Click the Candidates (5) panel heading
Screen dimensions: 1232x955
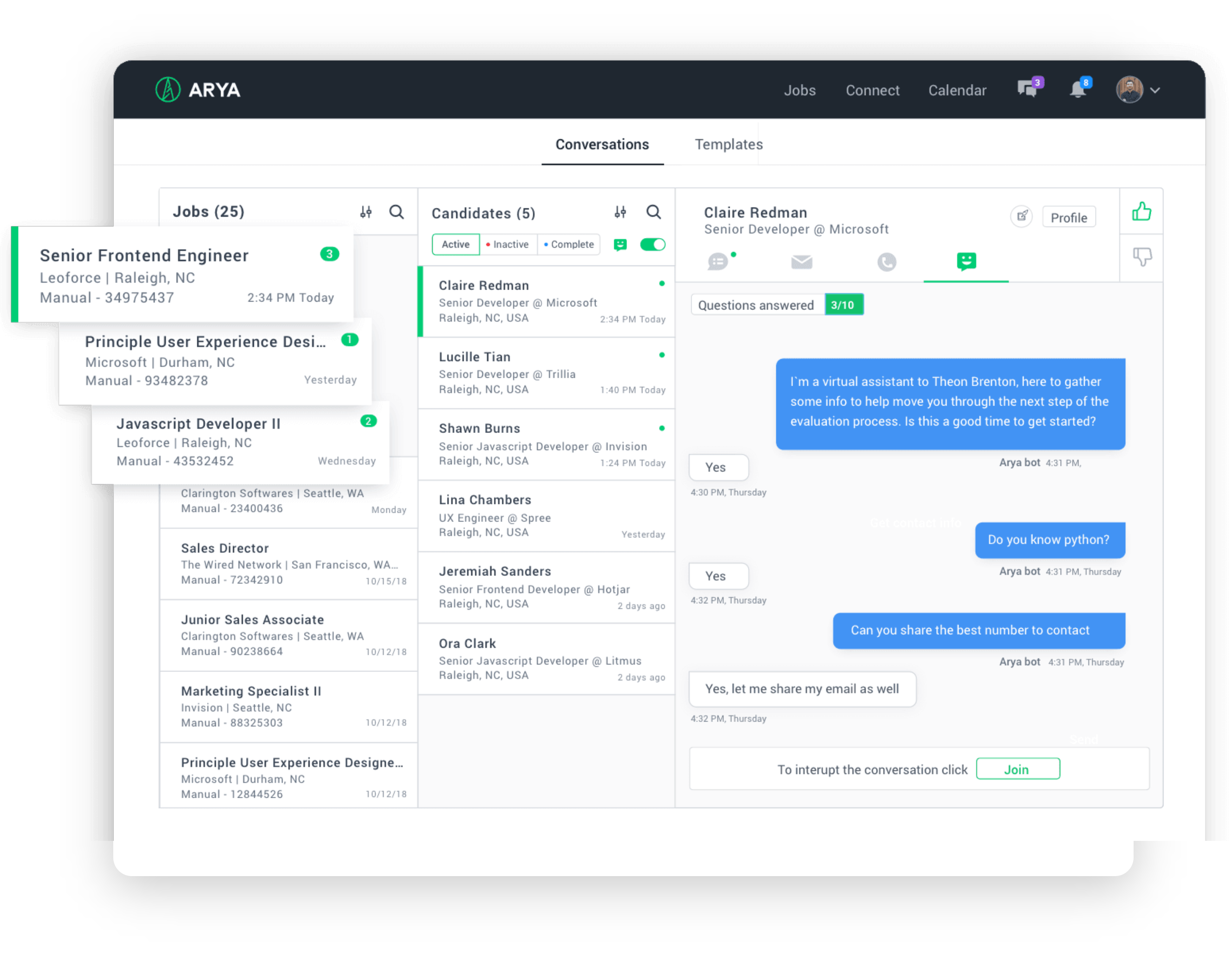(483, 213)
